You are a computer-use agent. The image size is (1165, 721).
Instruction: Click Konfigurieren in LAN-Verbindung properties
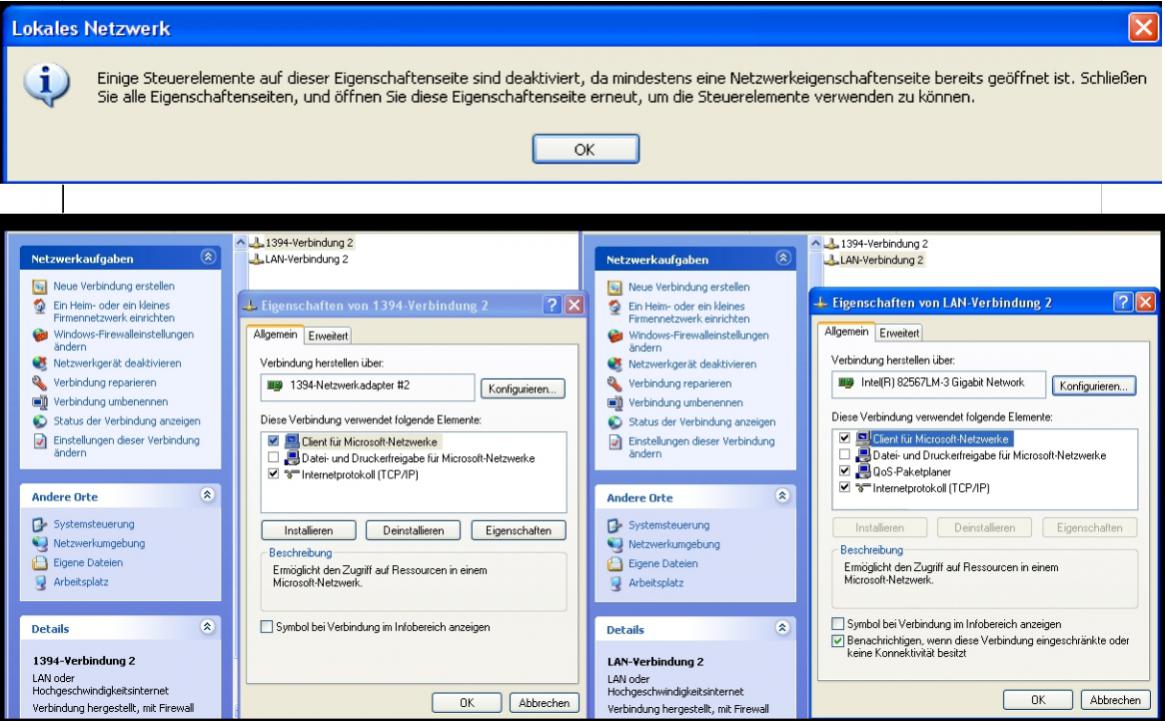coord(1094,386)
